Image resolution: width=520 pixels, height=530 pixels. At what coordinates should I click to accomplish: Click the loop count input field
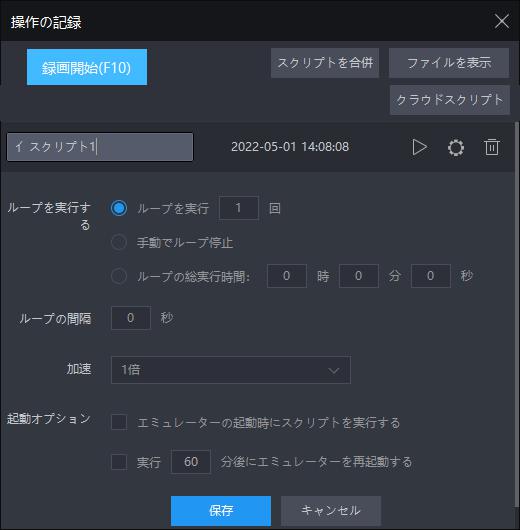point(239,208)
